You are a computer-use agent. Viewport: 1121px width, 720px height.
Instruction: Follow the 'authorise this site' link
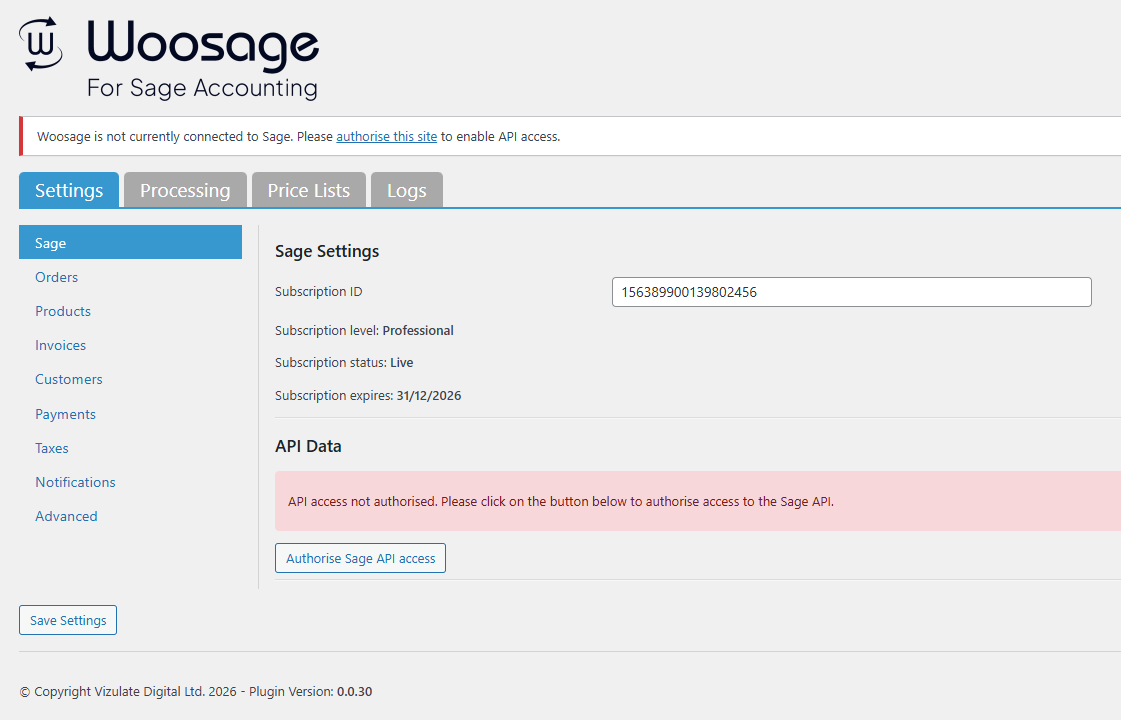tap(386, 137)
